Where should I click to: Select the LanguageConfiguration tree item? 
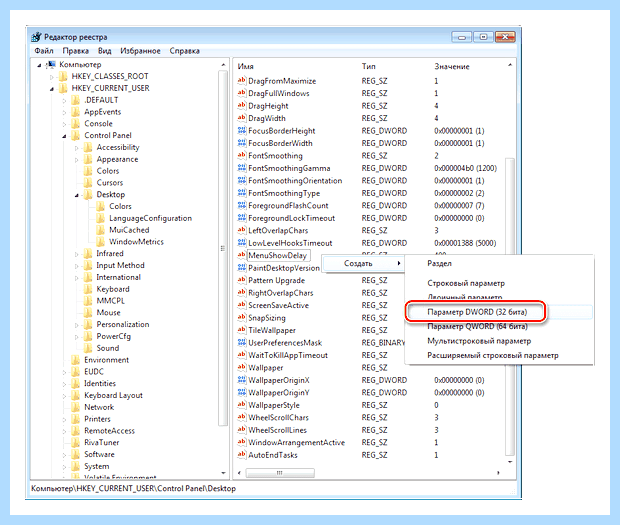coord(150,218)
